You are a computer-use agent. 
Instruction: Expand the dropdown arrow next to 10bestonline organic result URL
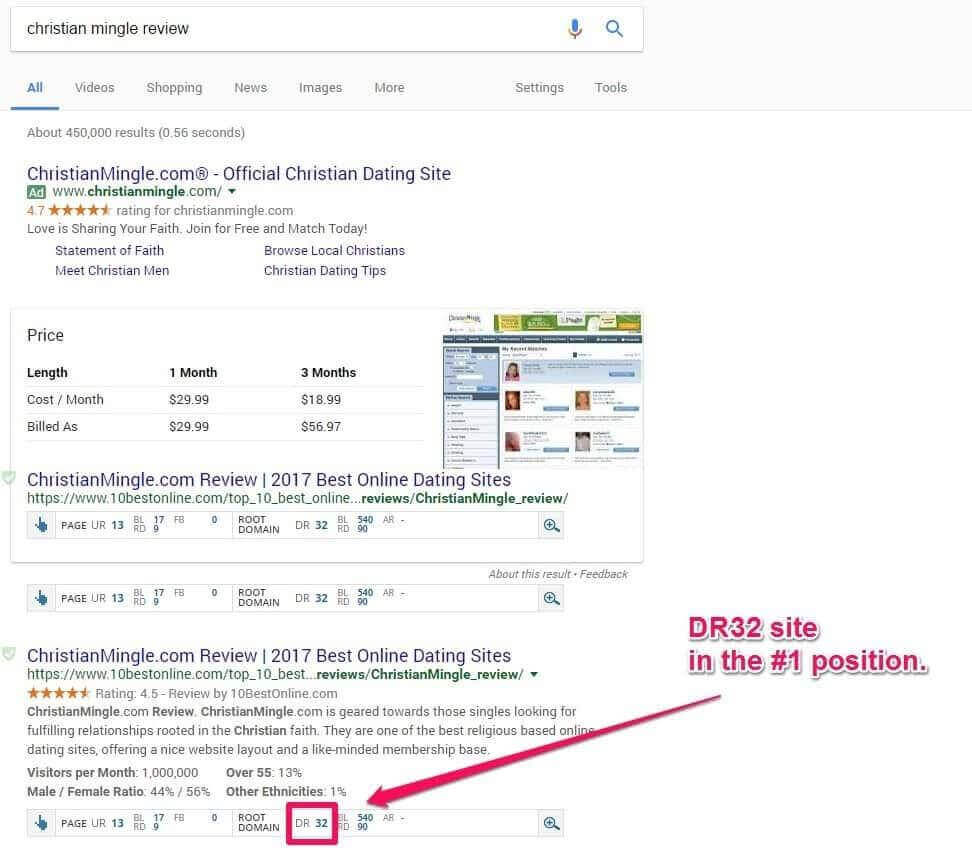pyautogui.click(x=534, y=675)
